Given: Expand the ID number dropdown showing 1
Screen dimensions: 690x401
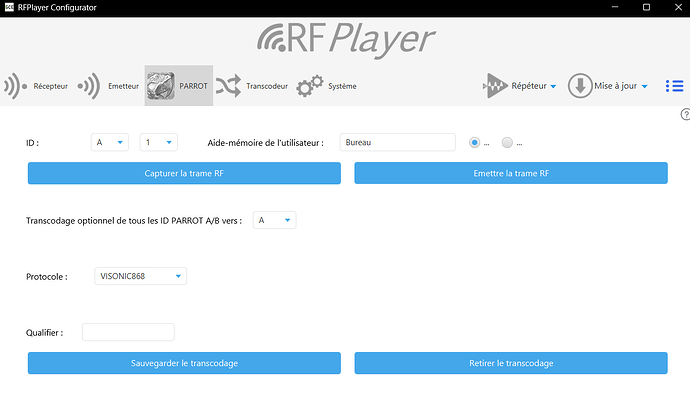Looking at the screenshot, I should tap(158, 143).
